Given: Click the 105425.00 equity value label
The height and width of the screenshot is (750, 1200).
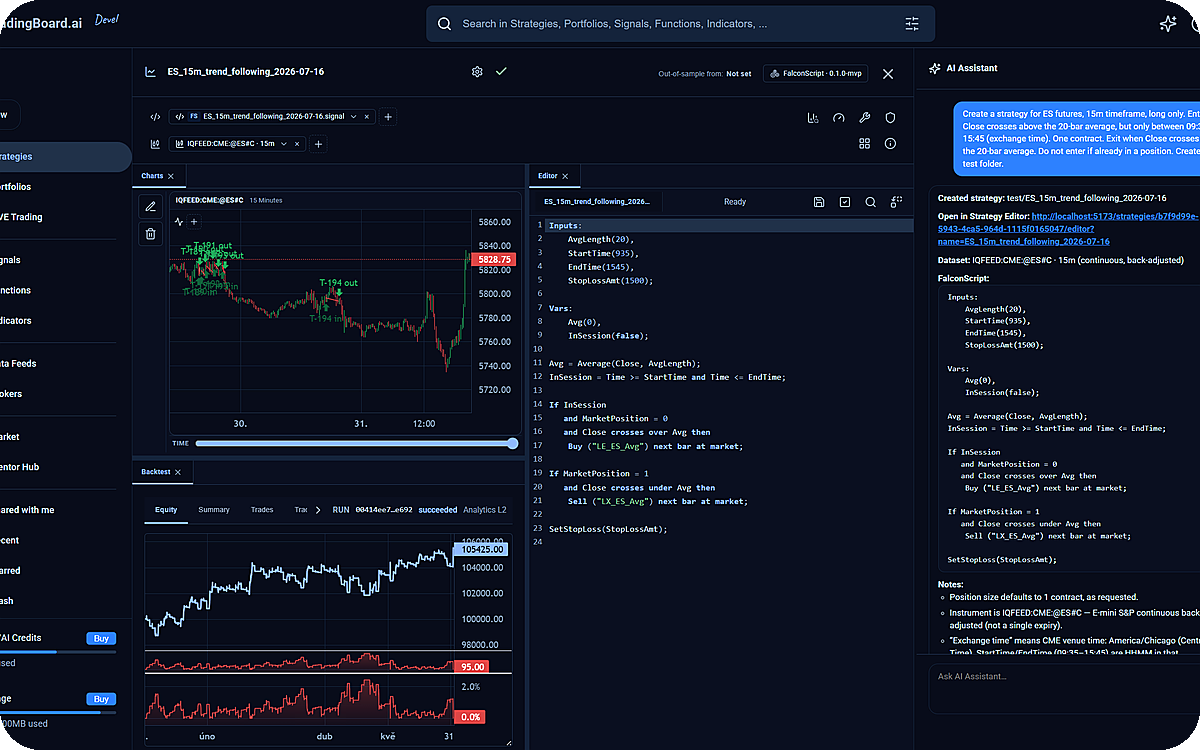Looking at the screenshot, I should pos(481,550).
